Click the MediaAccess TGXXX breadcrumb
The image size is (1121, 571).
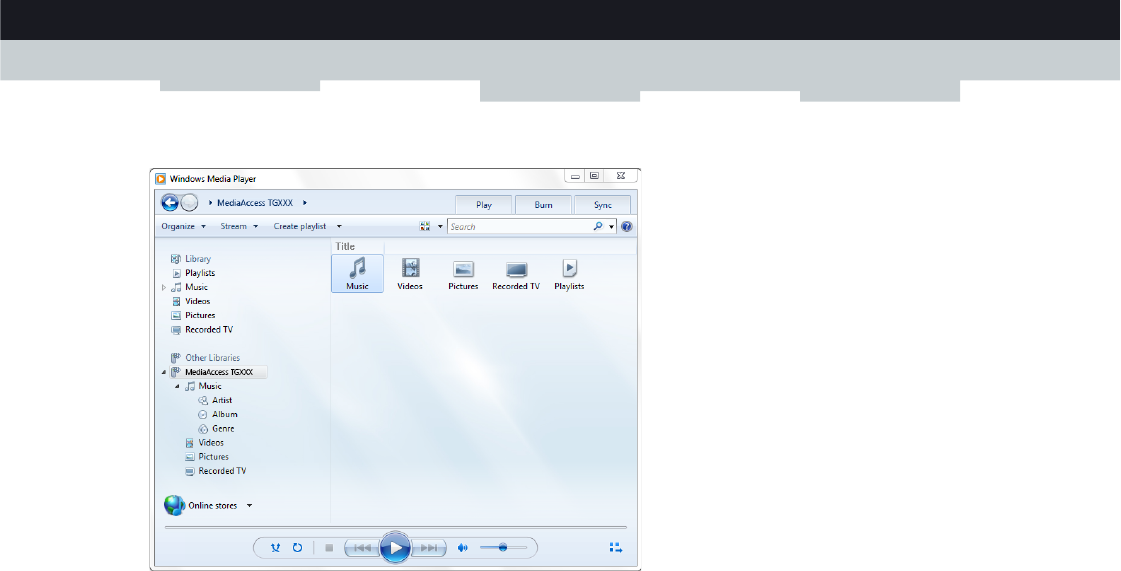pos(255,203)
